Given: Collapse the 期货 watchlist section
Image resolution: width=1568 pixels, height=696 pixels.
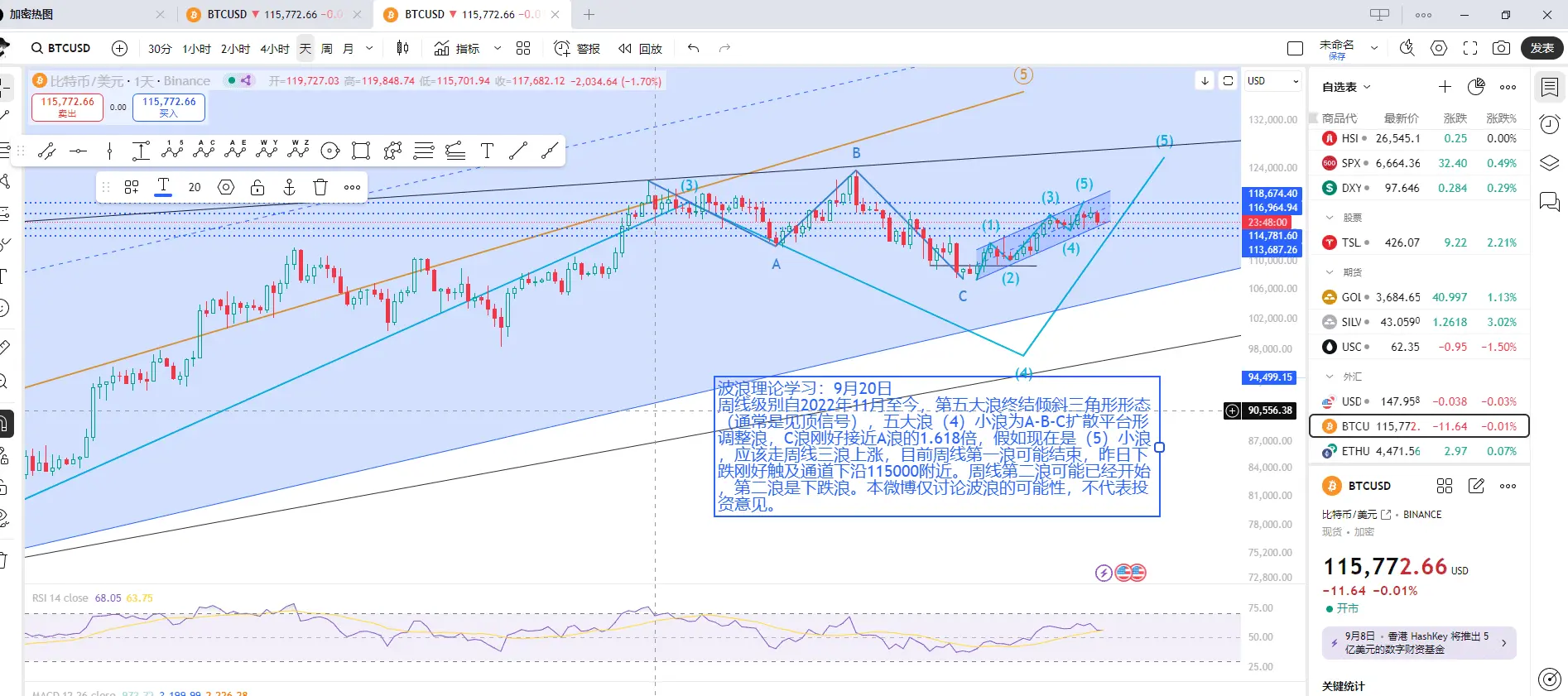Looking at the screenshot, I should 1330,272.
